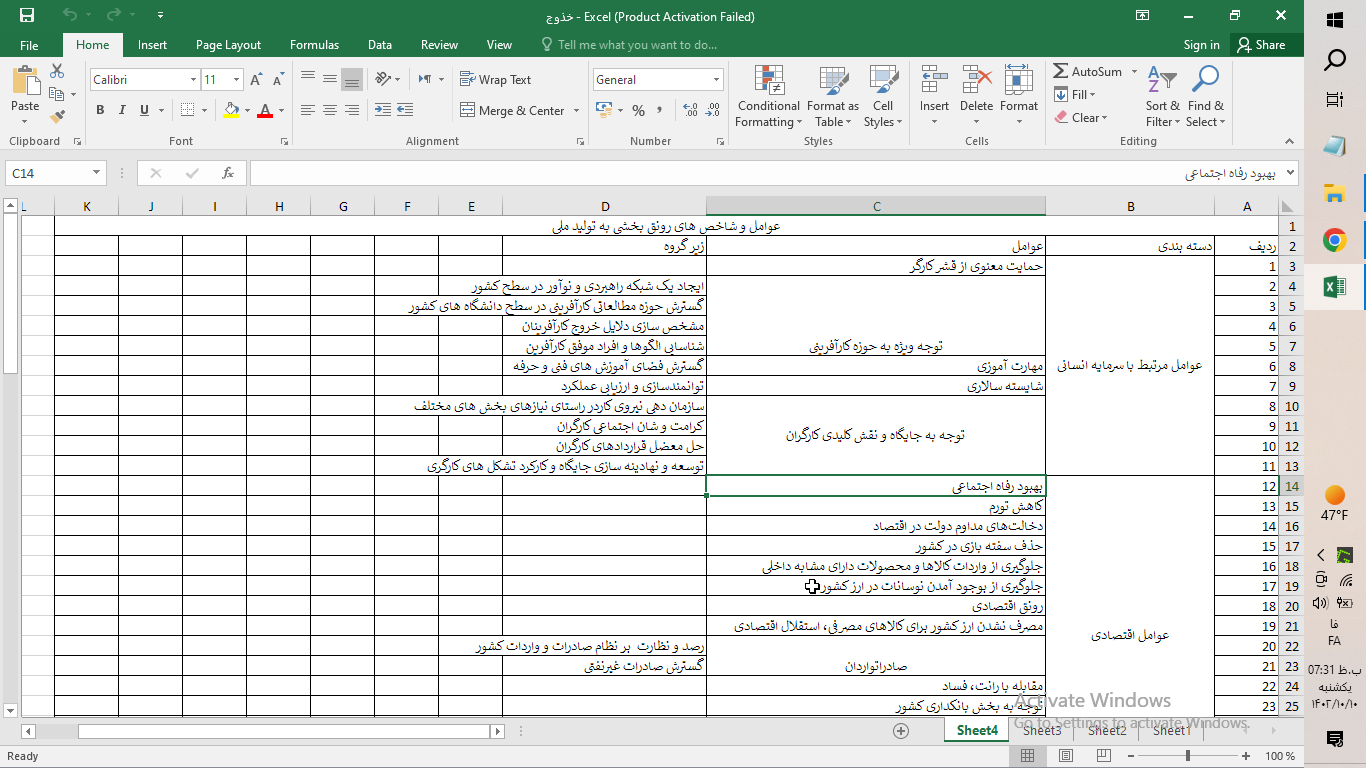Toggle Italic text formatting
The height and width of the screenshot is (768, 1366).
click(122, 111)
